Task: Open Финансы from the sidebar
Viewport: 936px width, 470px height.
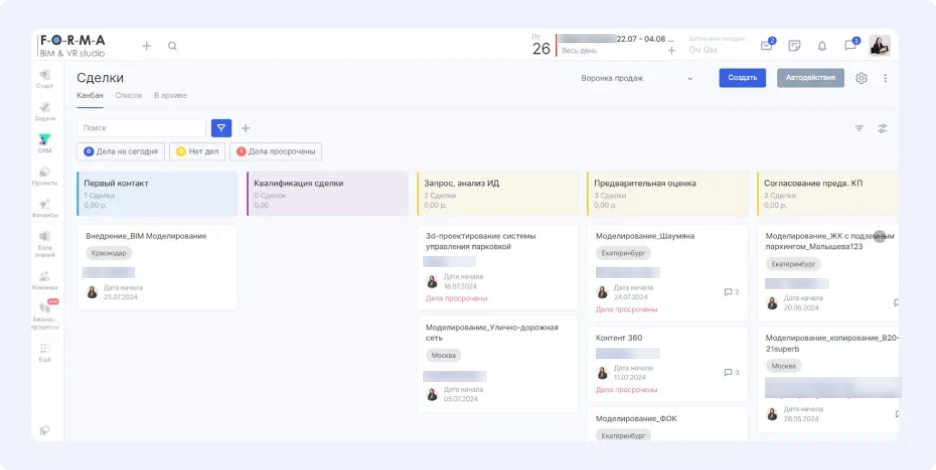Action: (x=45, y=206)
